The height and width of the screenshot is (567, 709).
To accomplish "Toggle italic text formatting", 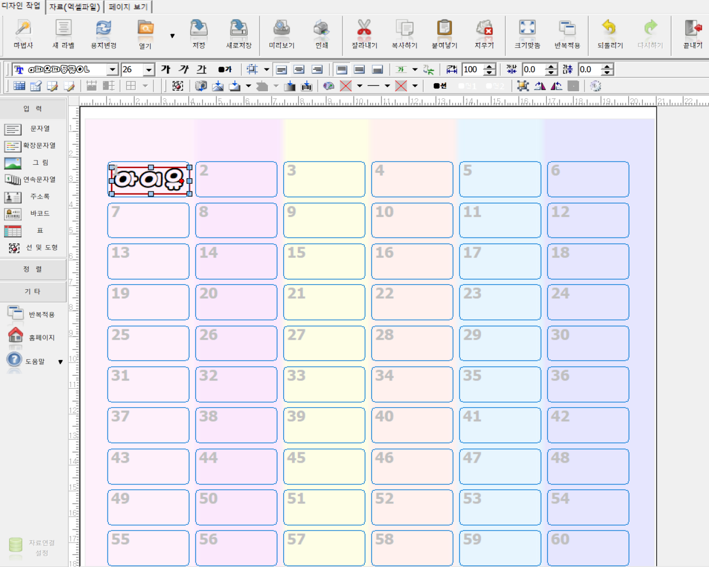I will (x=183, y=69).
